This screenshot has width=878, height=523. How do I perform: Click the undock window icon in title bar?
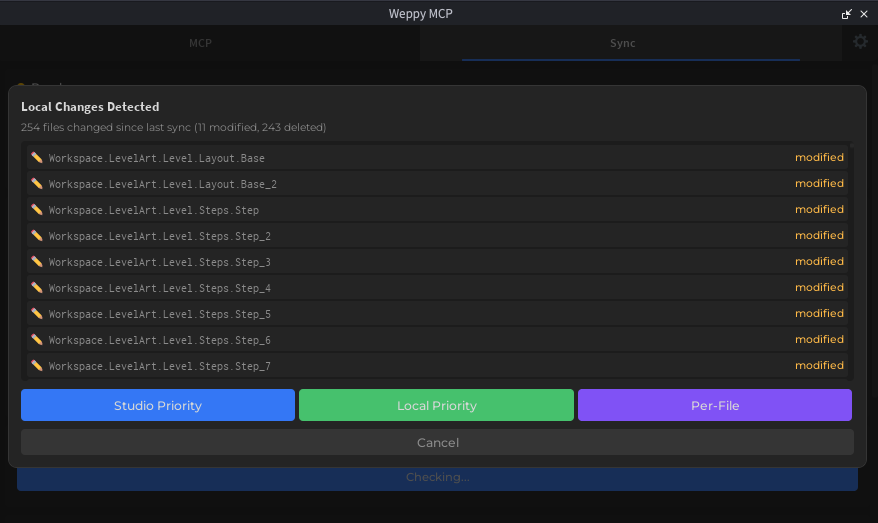(x=847, y=14)
